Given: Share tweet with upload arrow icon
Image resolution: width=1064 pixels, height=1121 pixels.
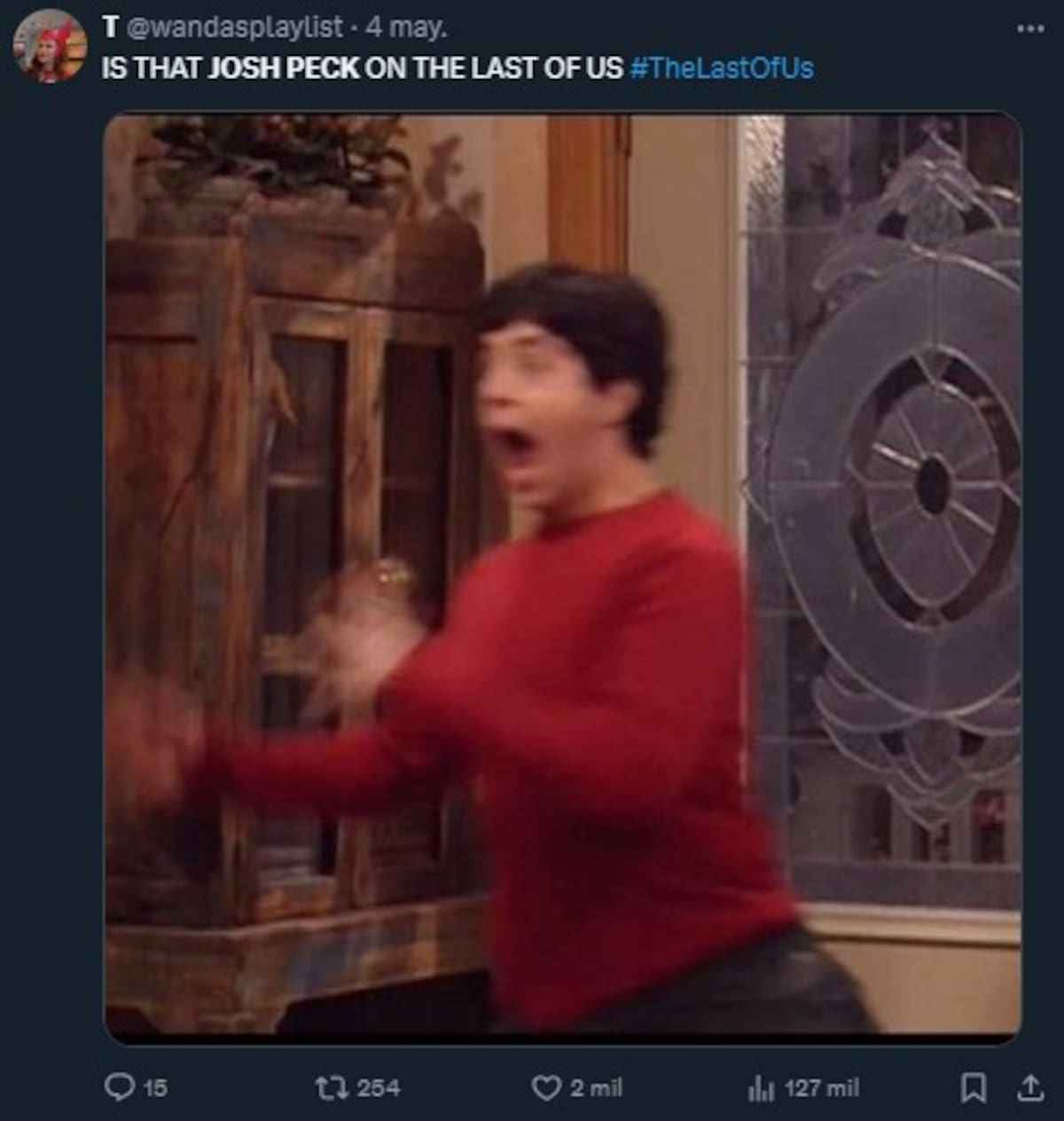Looking at the screenshot, I should 1030,1087.
